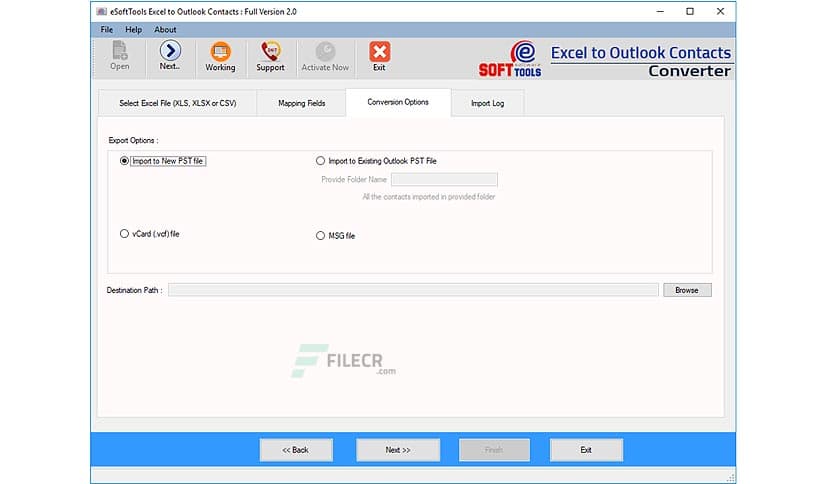The image size is (836, 484).
Task: Open the File menu
Action: (x=107, y=30)
